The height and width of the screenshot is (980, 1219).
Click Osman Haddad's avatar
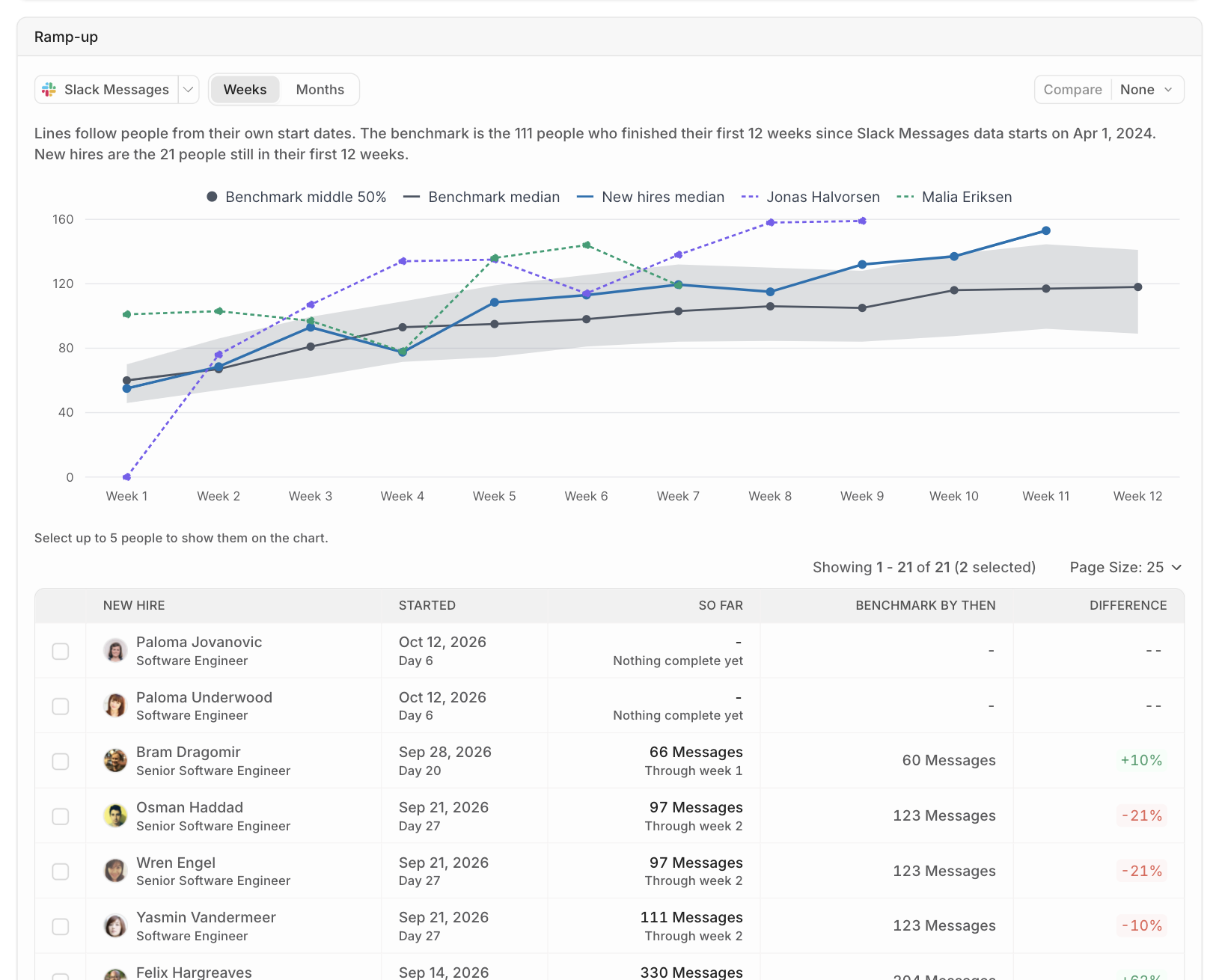[x=115, y=815]
